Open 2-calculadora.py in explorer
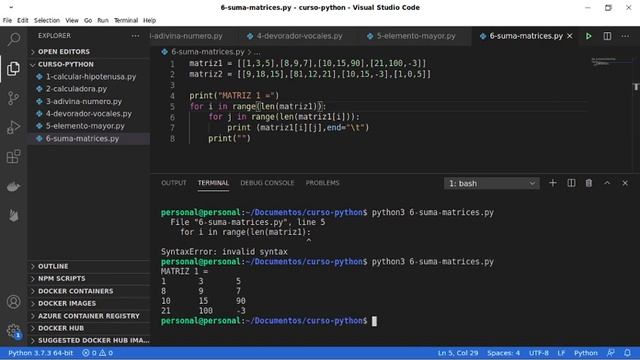The width and height of the screenshot is (640, 360). (x=89, y=89)
